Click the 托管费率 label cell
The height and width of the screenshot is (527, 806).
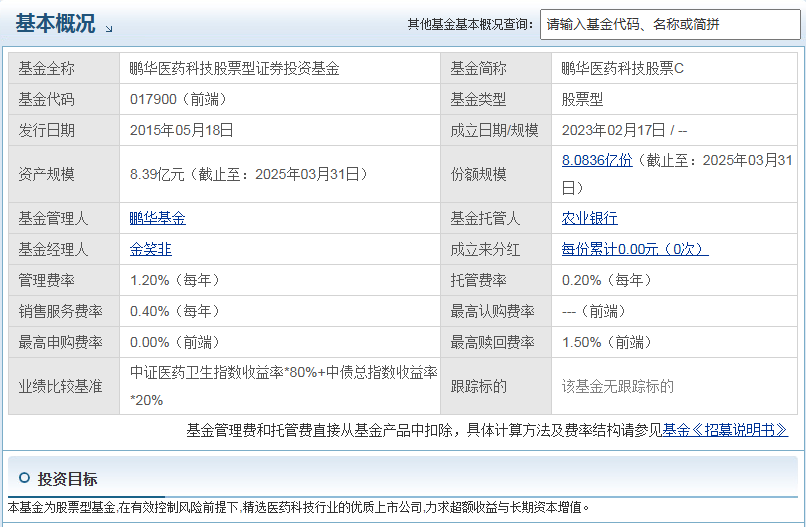coord(496,280)
